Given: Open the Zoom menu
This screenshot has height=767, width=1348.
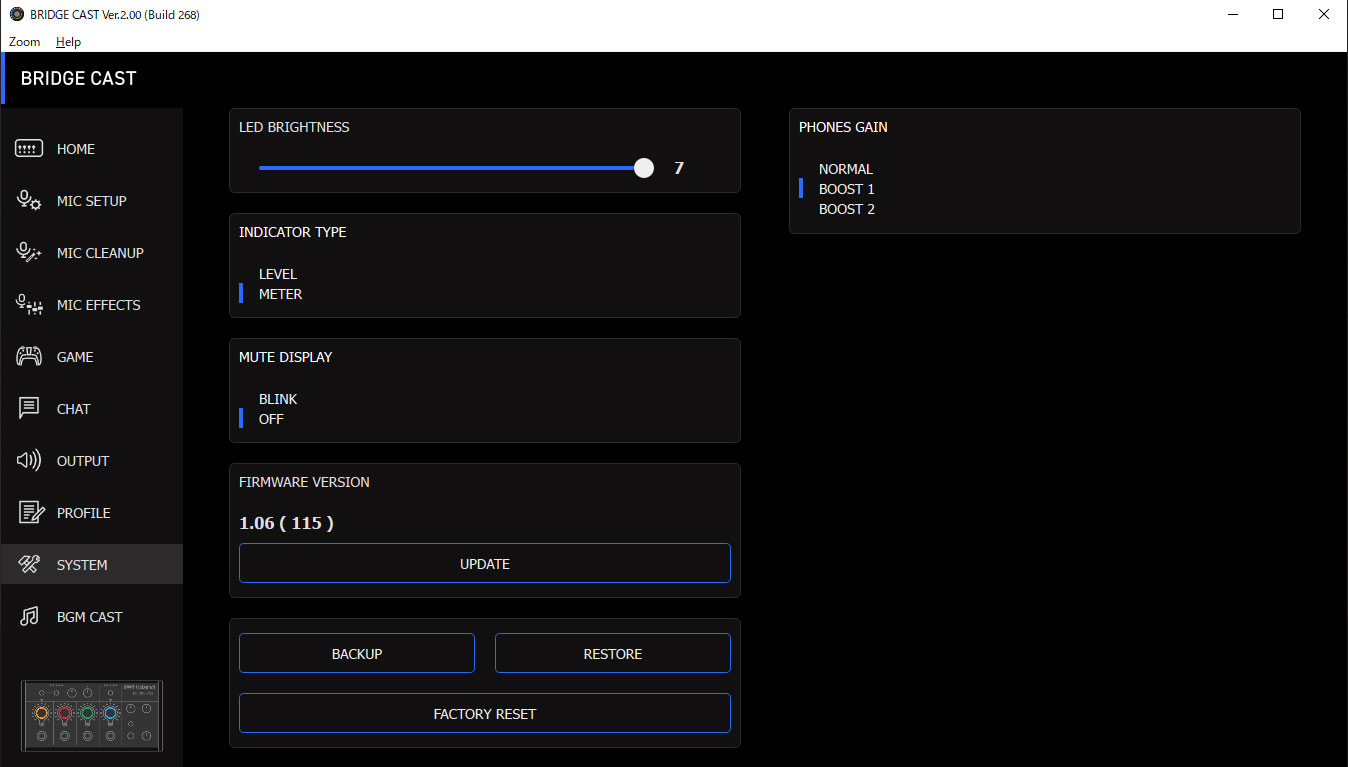Looking at the screenshot, I should pos(25,42).
